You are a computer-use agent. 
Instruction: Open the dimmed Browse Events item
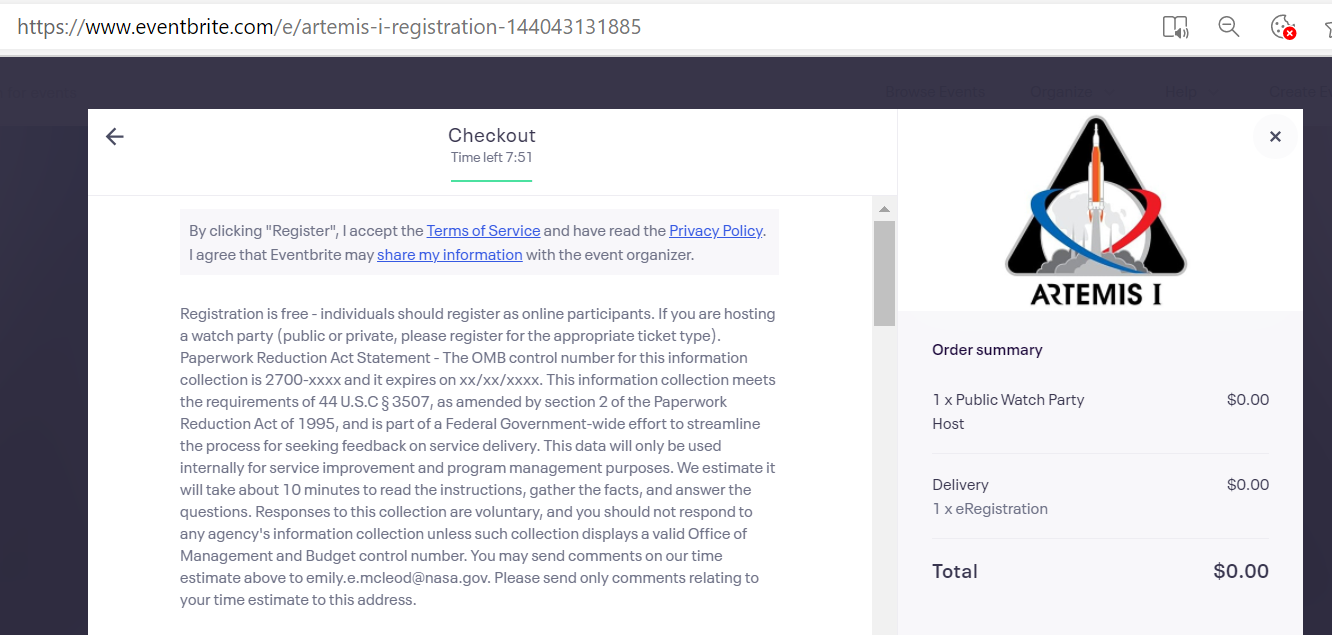[934, 92]
